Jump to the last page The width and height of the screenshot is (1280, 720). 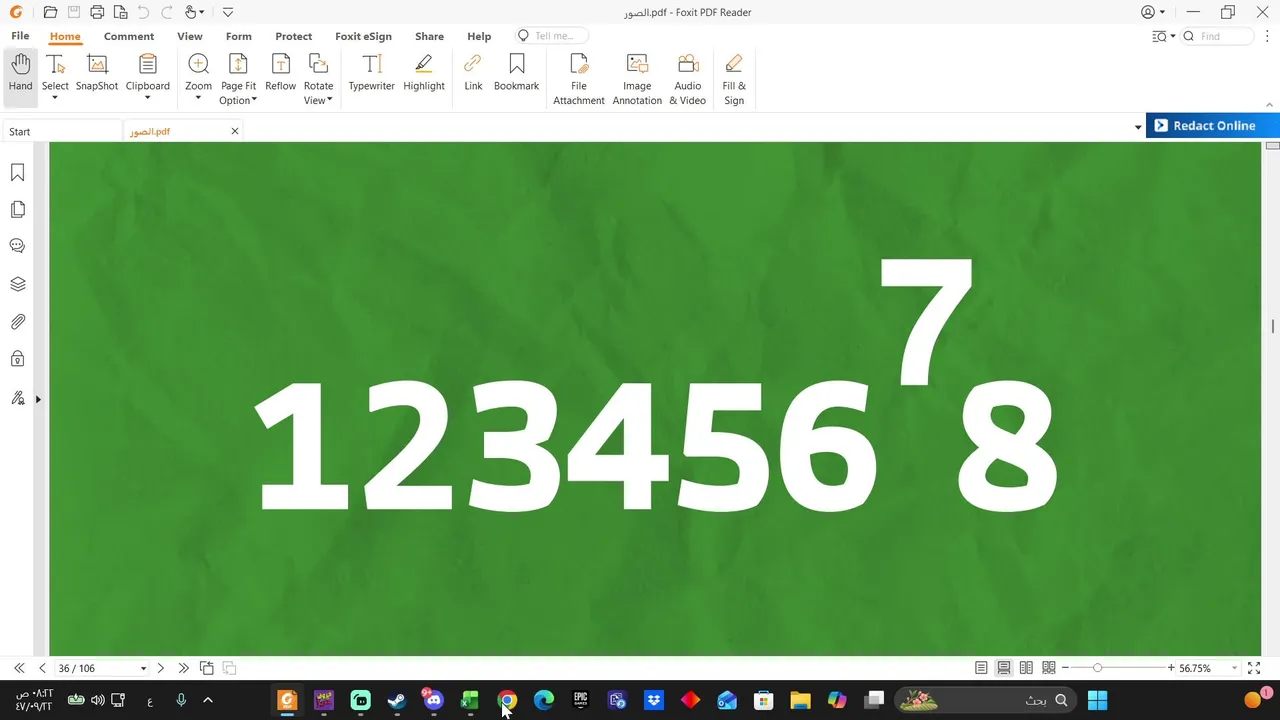coord(183,668)
